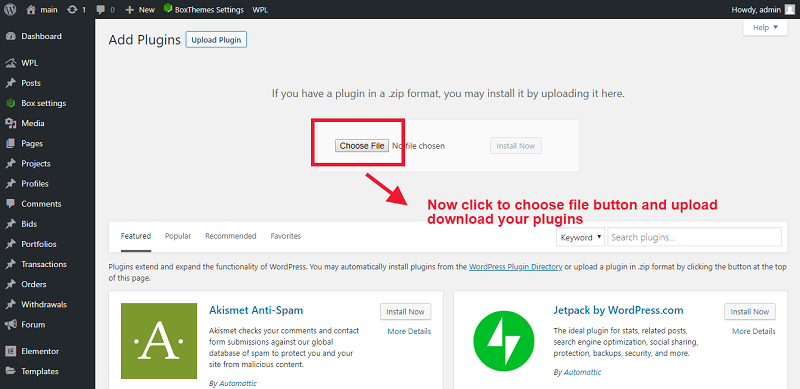Image resolution: width=800 pixels, height=389 pixels.
Task: Click the Orders pin icon
Action: tap(10, 284)
